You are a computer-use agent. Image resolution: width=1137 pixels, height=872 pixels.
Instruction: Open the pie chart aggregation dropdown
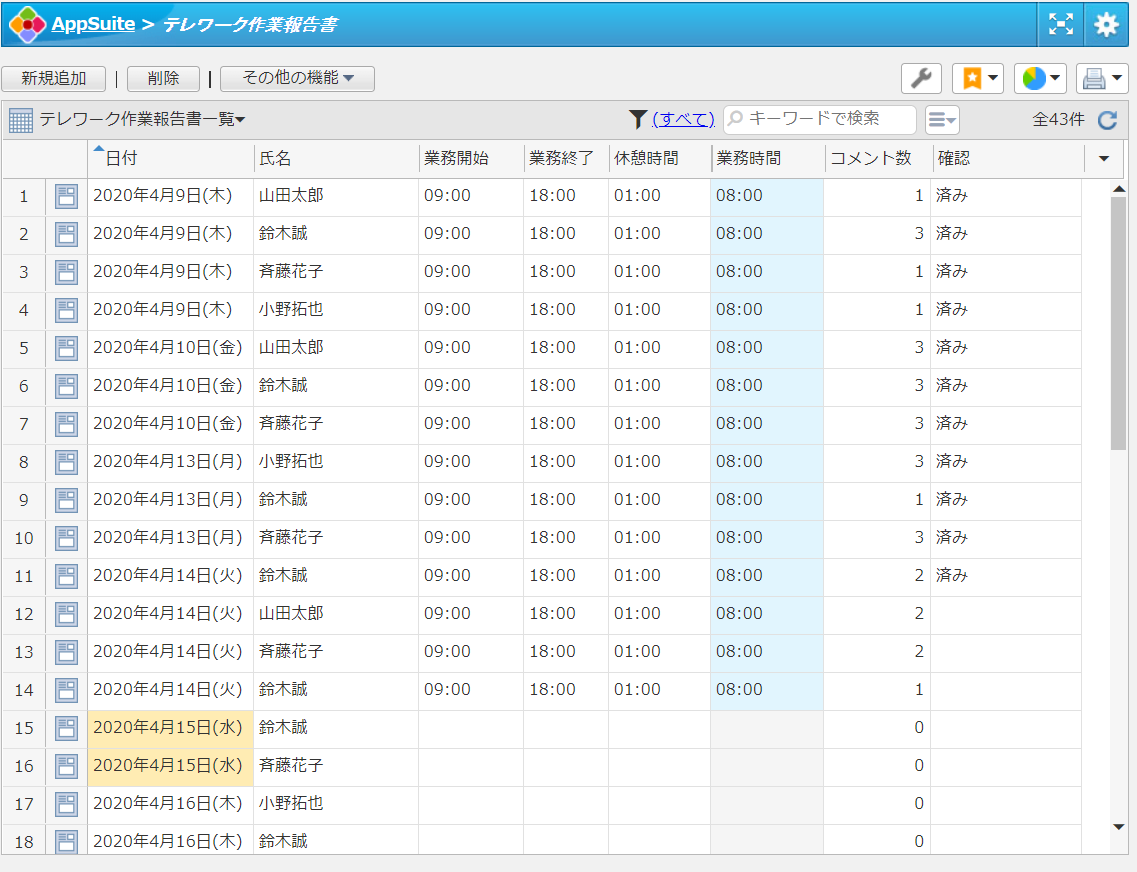(x=1040, y=78)
